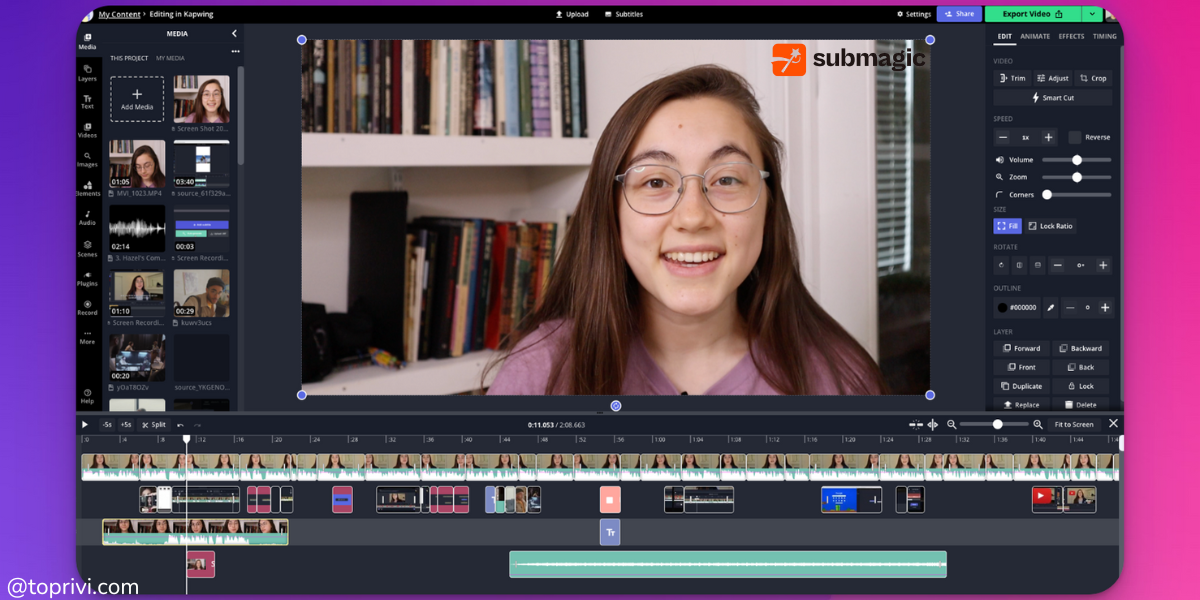Open the Layers sidebar panel
The width and height of the screenshot is (1200, 600).
tap(87, 73)
